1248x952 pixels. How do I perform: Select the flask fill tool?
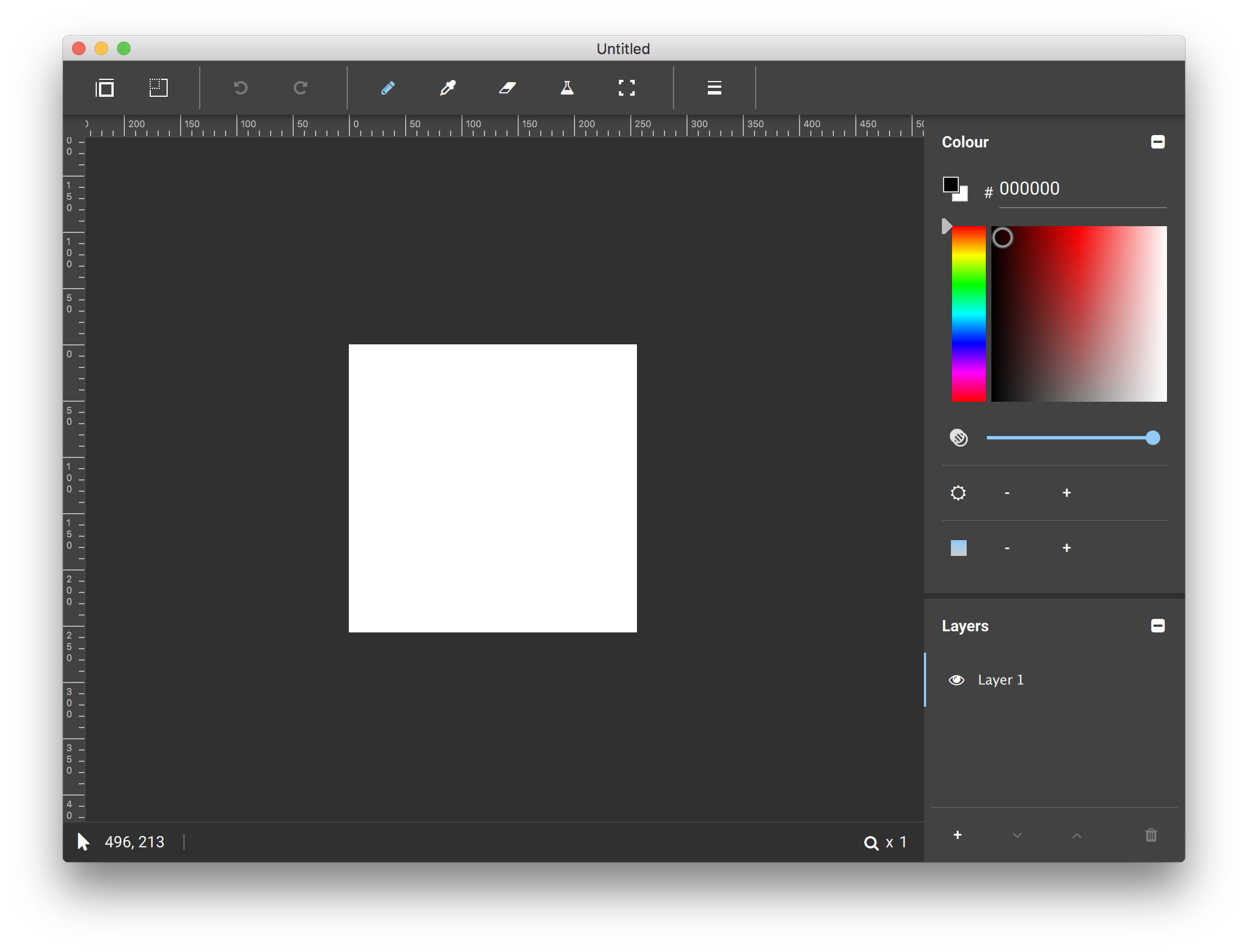click(x=567, y=88)
